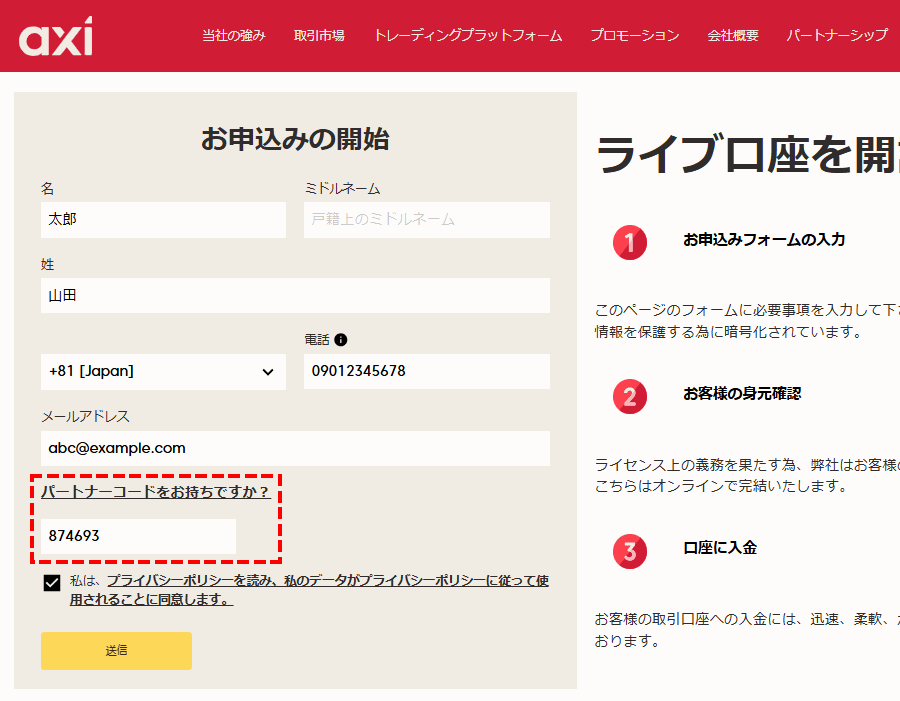Open the 取引市場 menu
Image resolution: width=900 pixels, height=701 pixels.
[x=319, y=36]
